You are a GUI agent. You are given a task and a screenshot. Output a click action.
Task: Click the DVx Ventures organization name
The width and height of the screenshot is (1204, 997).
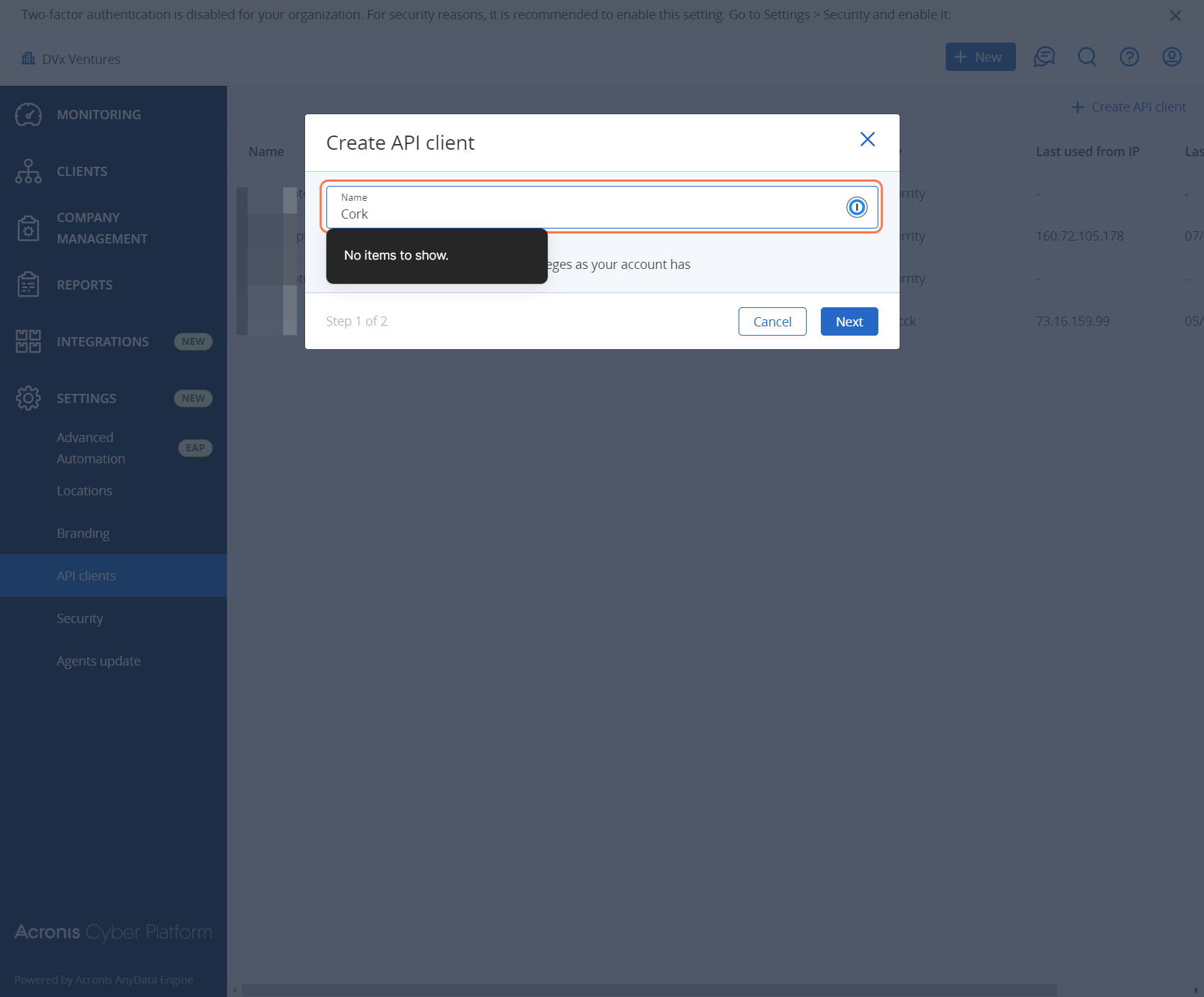pos(81,60)
